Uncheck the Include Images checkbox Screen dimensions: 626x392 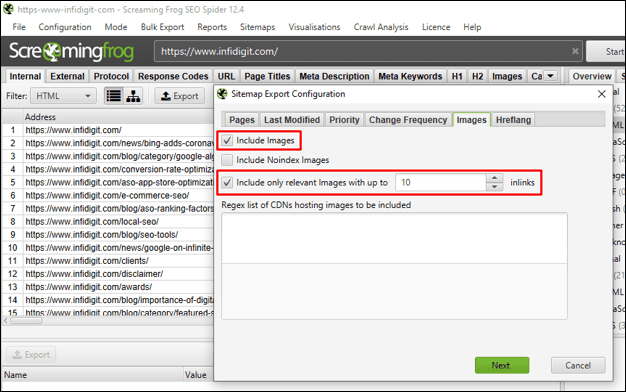tap(227, 141)
